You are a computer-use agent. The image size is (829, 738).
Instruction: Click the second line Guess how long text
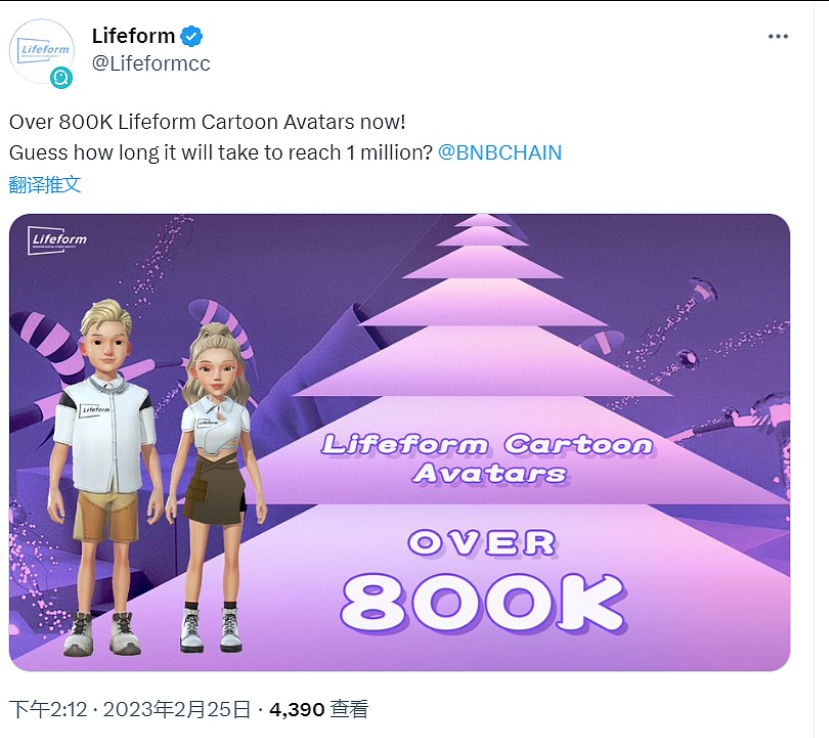point(221,153)
